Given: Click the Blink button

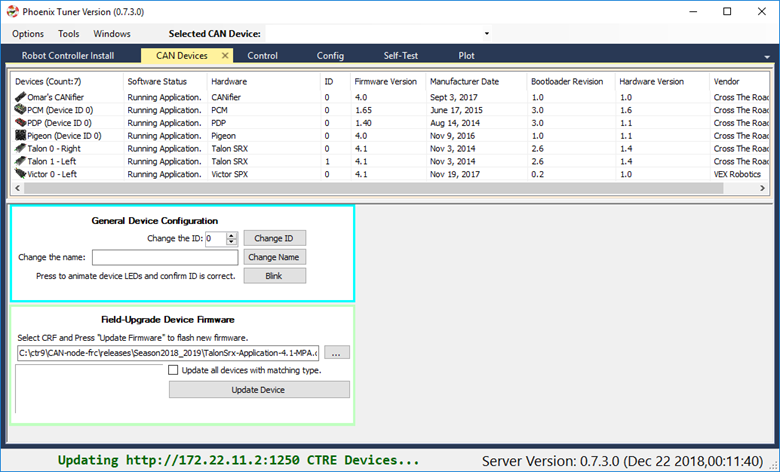Looking at the screenshot, I should pos(275,276).
